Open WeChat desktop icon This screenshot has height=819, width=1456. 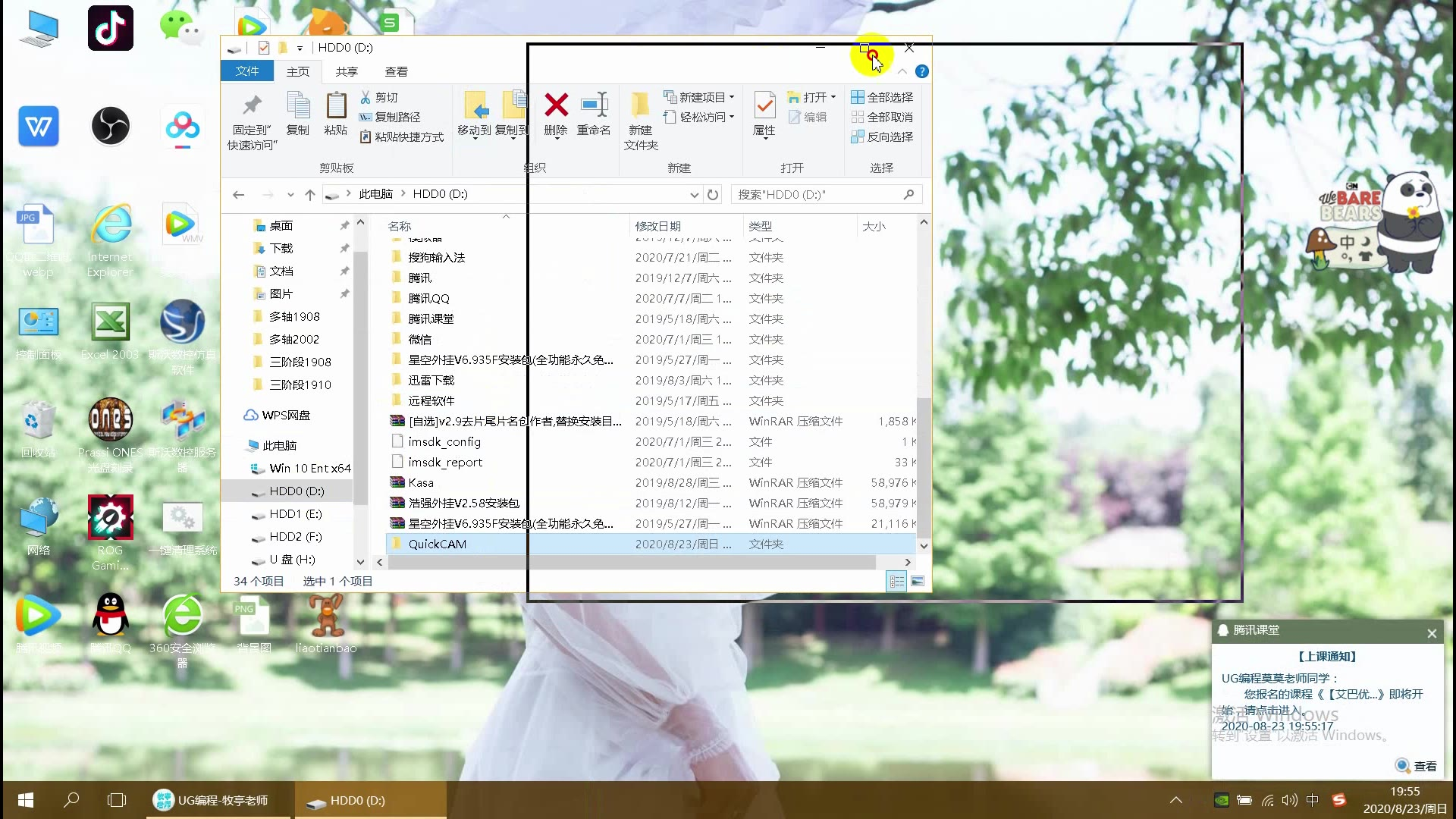click(x=181, y=28)
